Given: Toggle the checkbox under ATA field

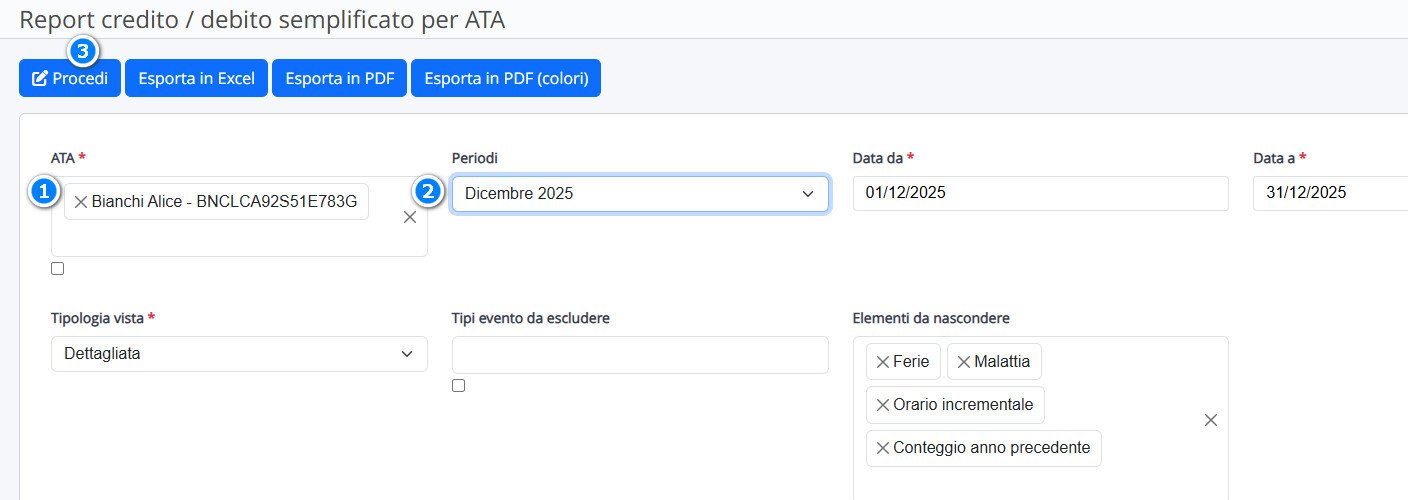Looking at the screenshot, I should point(57,268).
